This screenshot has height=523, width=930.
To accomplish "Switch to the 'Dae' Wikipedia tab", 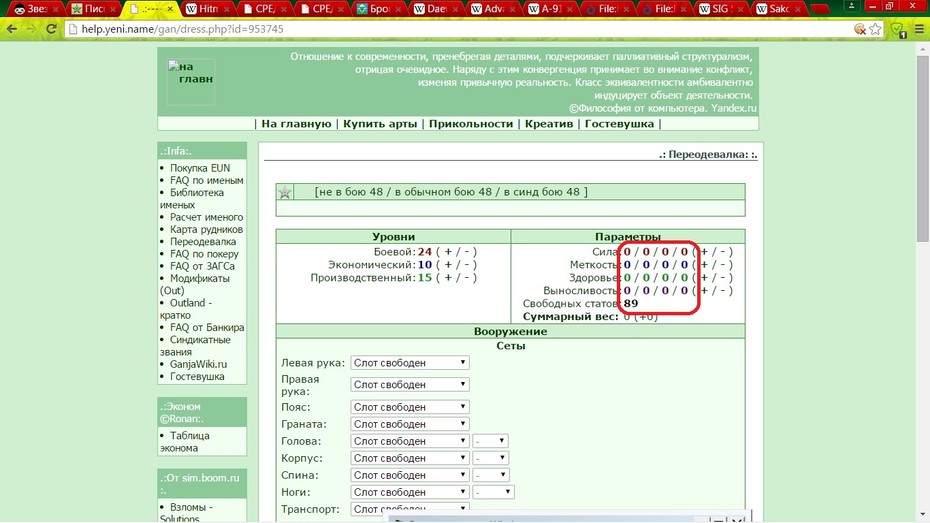I will pos(436,9).
